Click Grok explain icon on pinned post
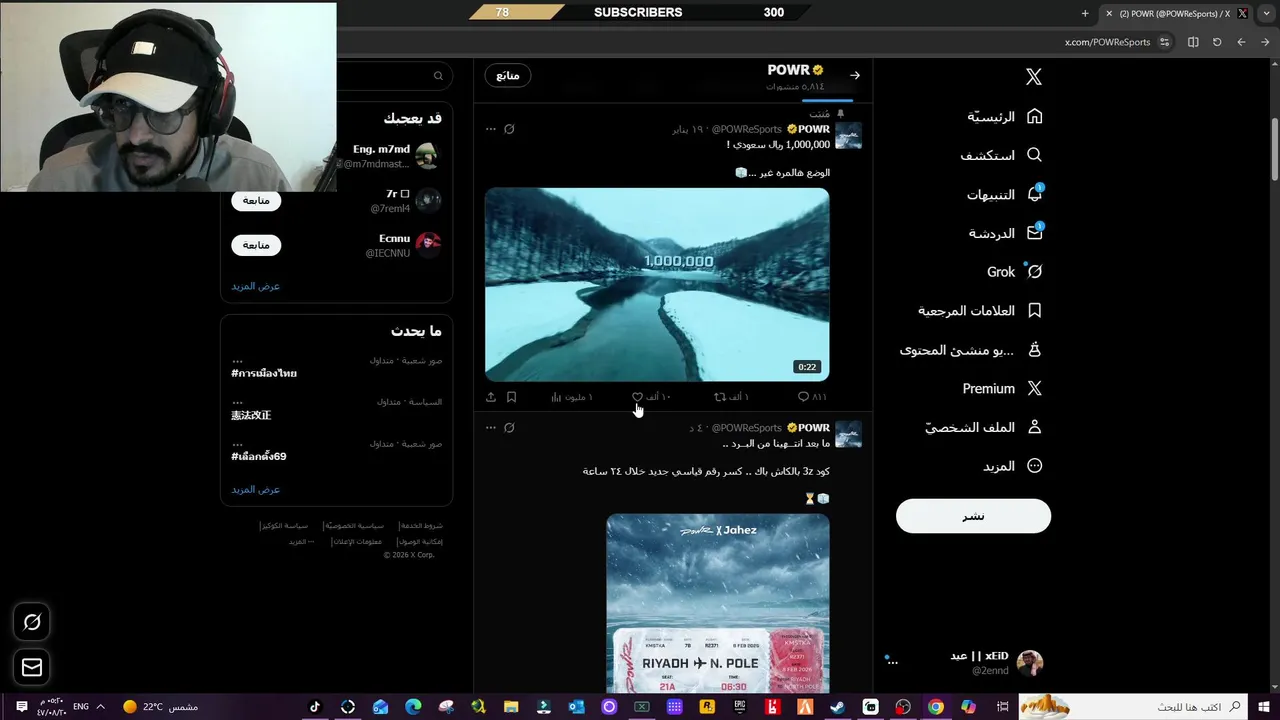 pos(509,129)
